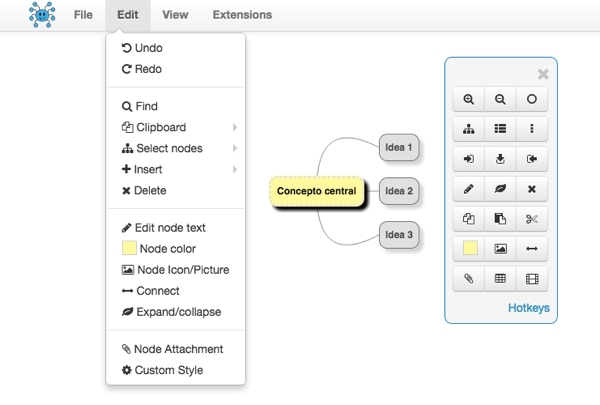
Task: Close the floating toolbar panel
Action: (543, 73)
